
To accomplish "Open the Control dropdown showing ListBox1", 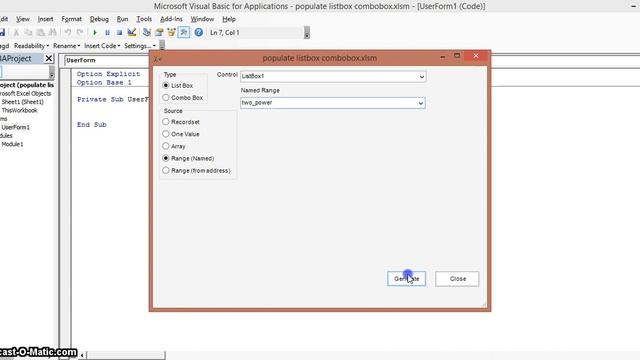I will point(422,76).
